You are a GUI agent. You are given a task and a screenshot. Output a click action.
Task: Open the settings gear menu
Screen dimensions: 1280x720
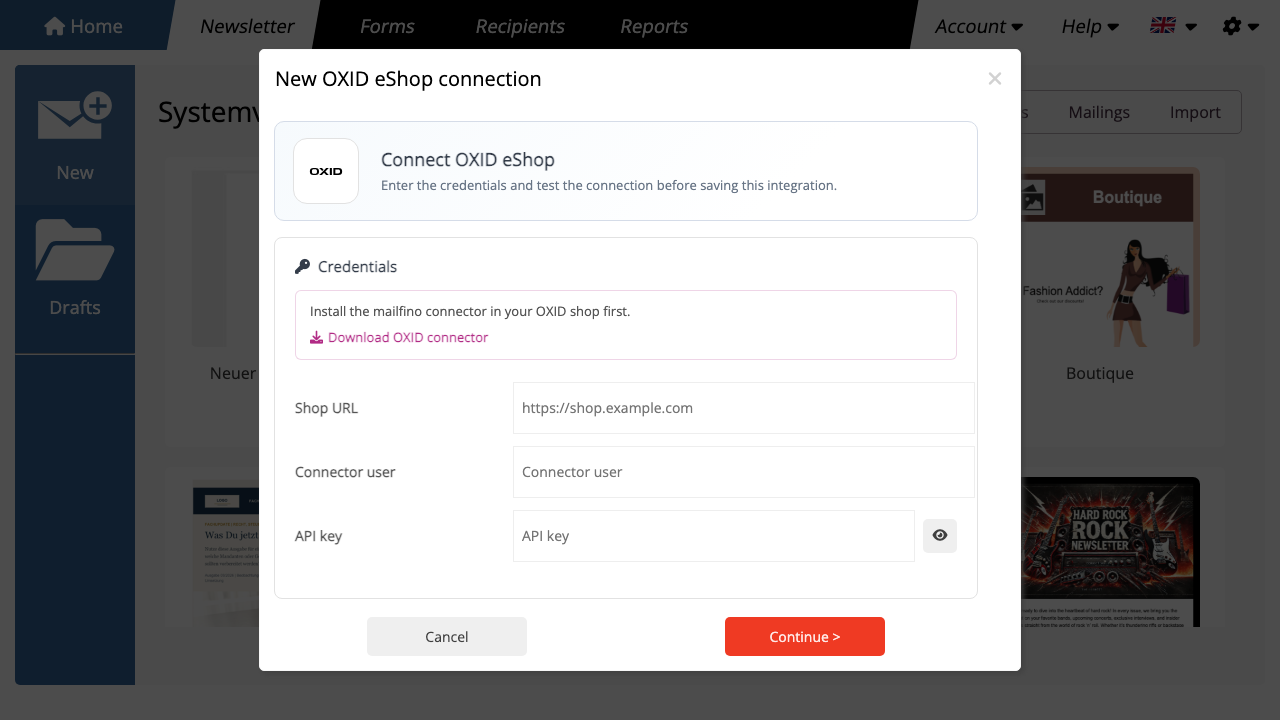coord(1241,26)
